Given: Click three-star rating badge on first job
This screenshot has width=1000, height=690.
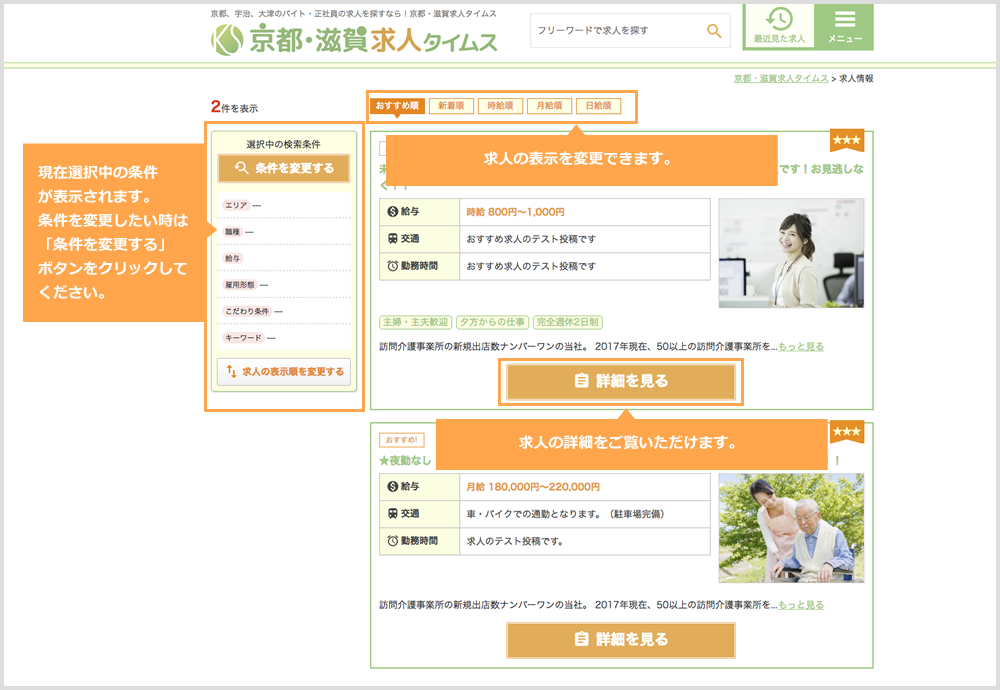Looking at the screenshot, I should click(x=846, y=142).
